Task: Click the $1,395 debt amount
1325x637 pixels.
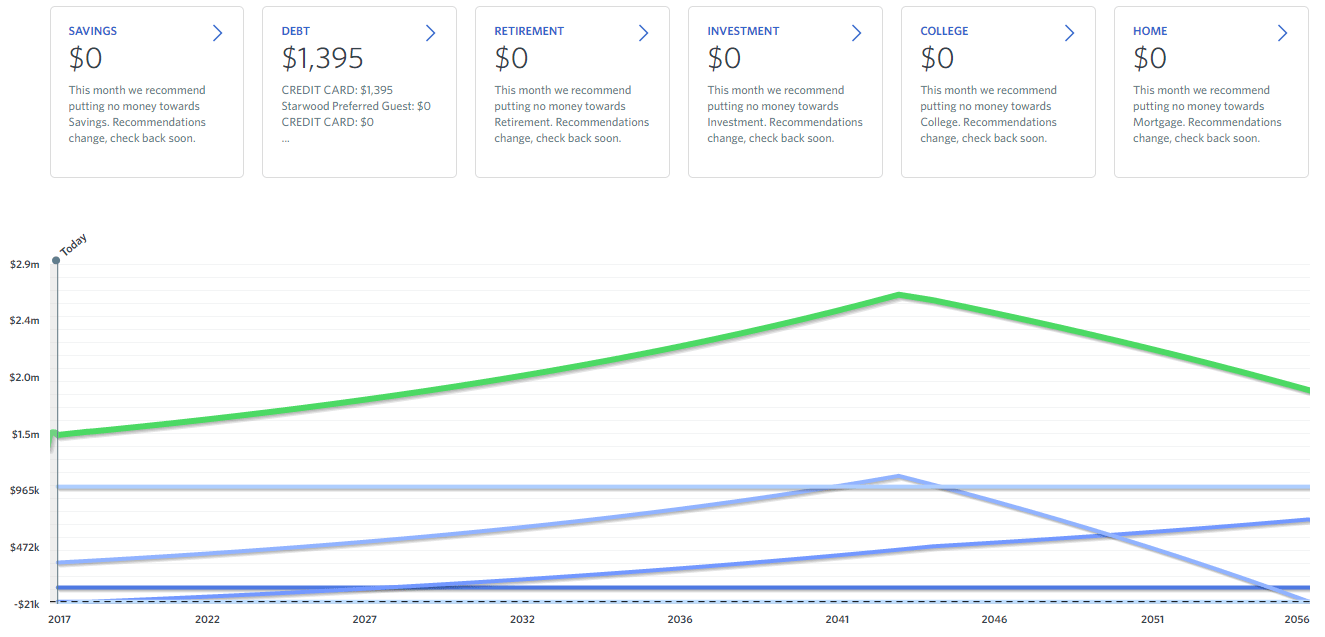Action: point(323,59)
